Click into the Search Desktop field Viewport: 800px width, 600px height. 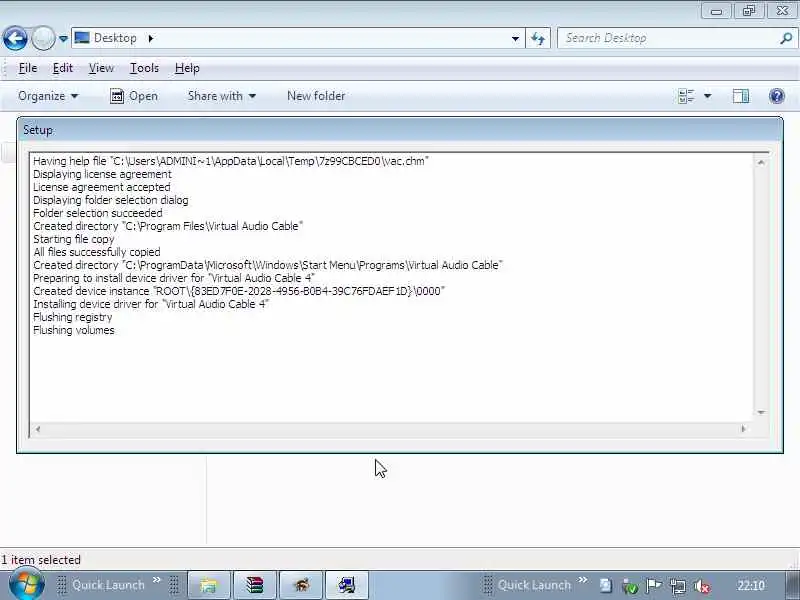(668, 38)
